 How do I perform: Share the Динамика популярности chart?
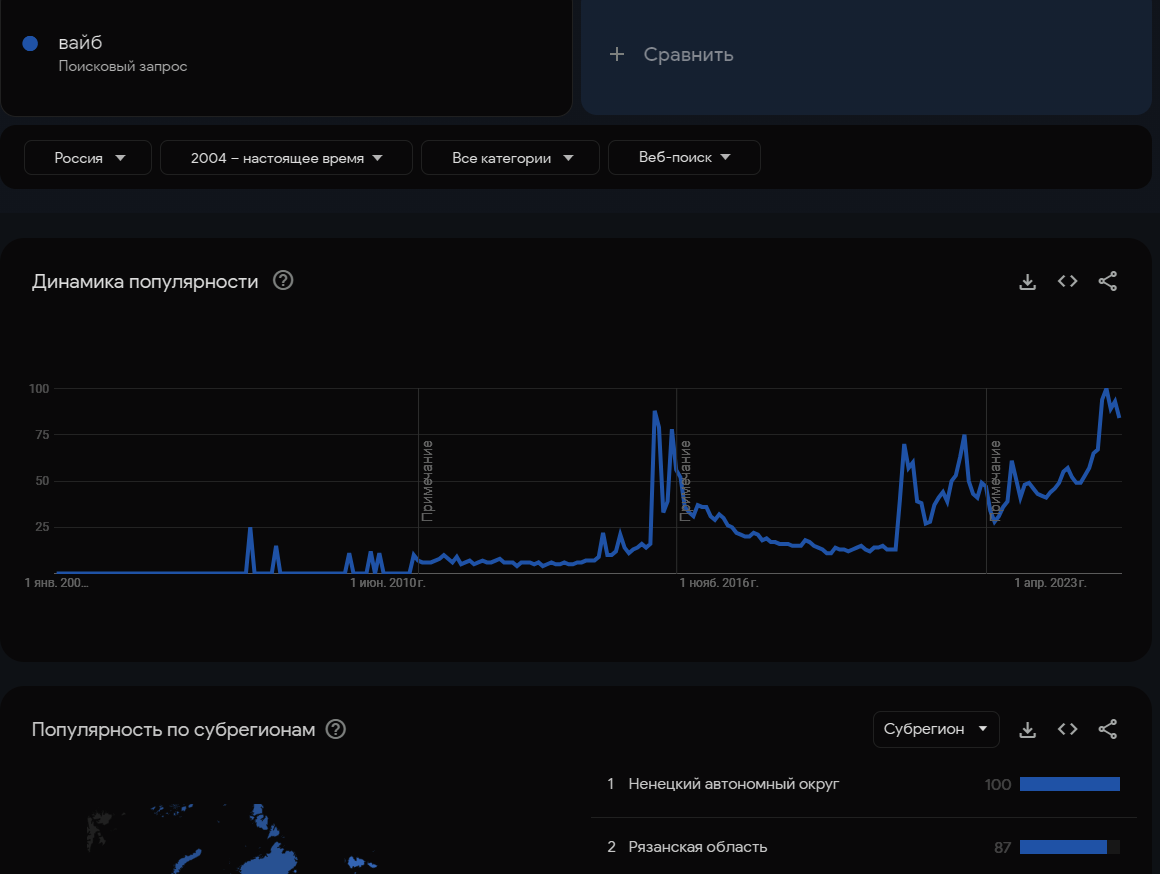click(x=1107, y=281)
